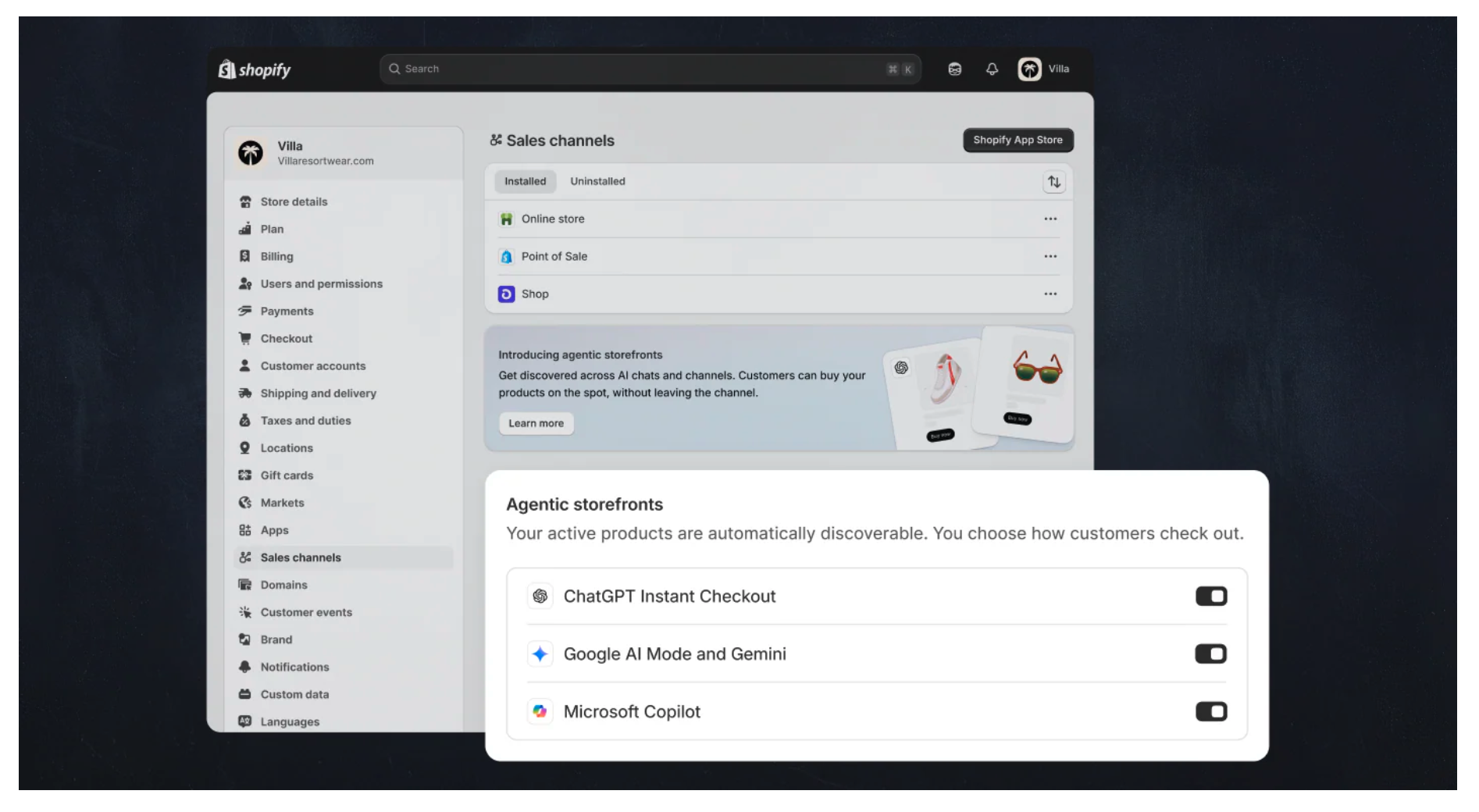This screenshot has height=812, width=1479.
Task: Click the sneaker product card thumbnail
Action: (x=941, y=395)
